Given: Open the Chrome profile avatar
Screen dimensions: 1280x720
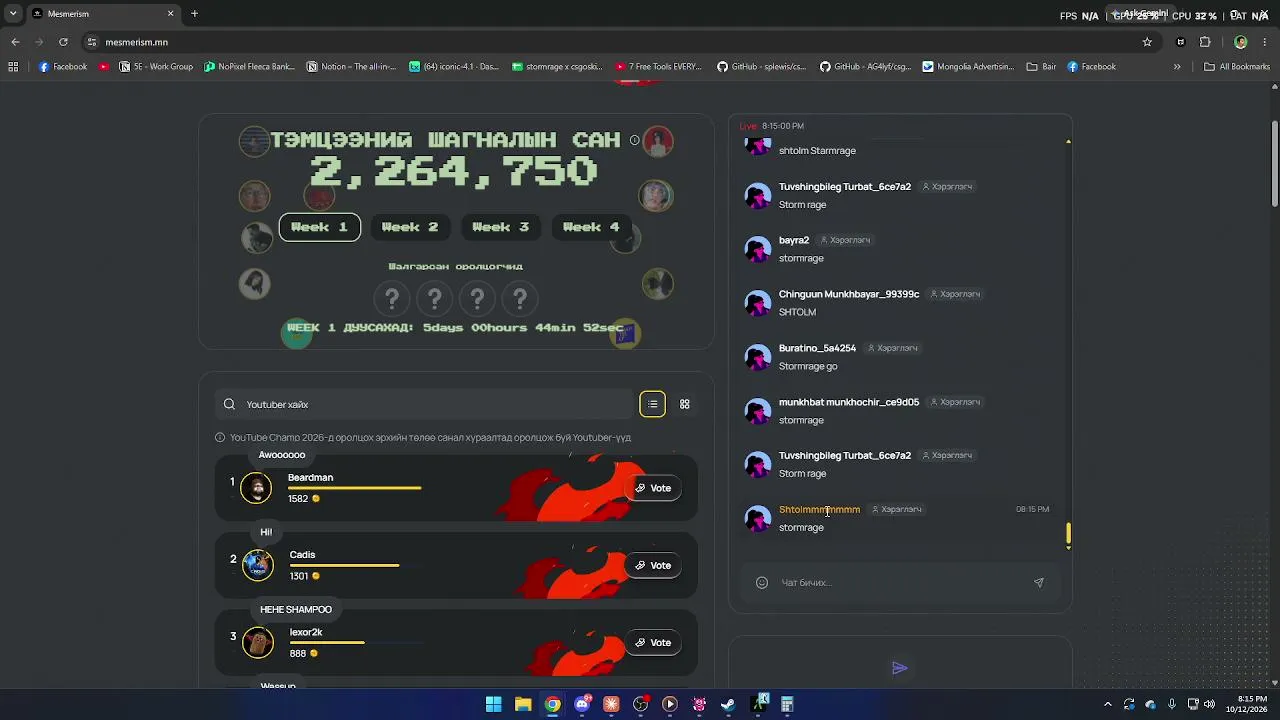Looking at the screenshot, I should (1241, 42).
